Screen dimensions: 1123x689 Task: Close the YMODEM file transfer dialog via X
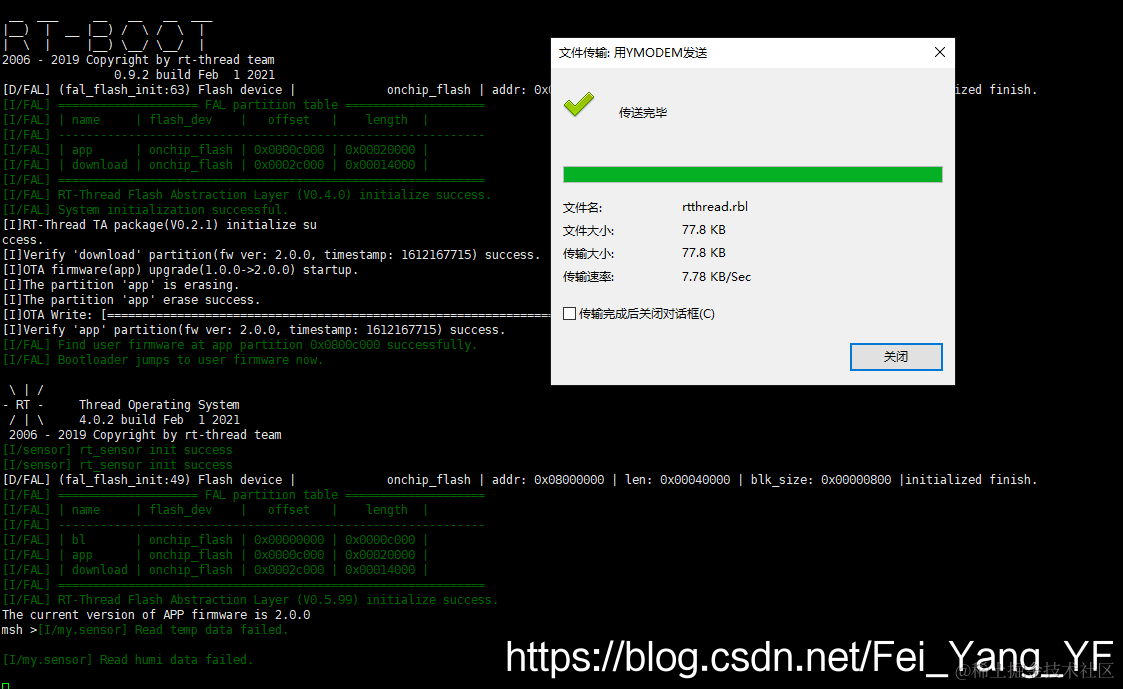pos(940,52)
